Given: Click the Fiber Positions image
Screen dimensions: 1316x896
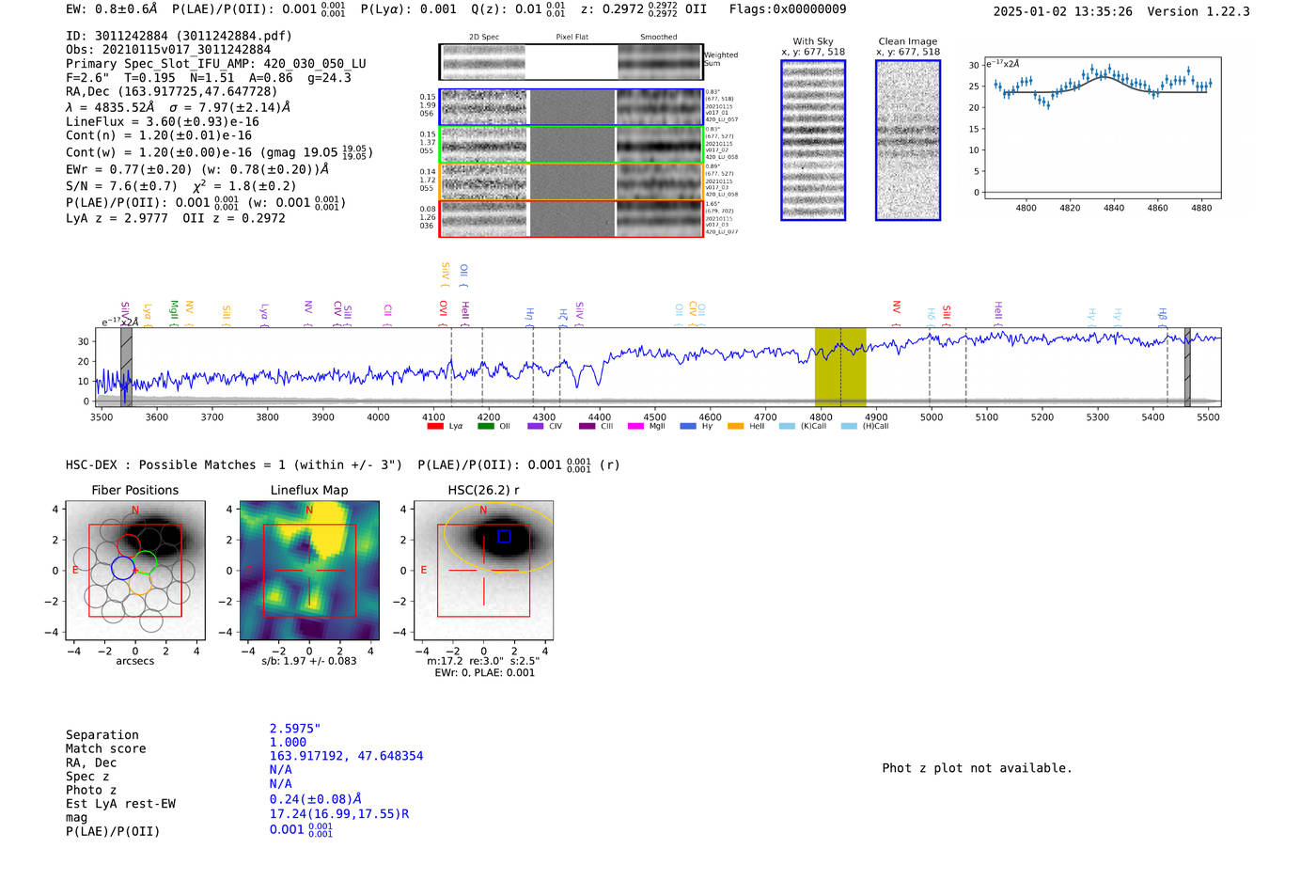Looking at the screenshot, I should pos(135,571).
